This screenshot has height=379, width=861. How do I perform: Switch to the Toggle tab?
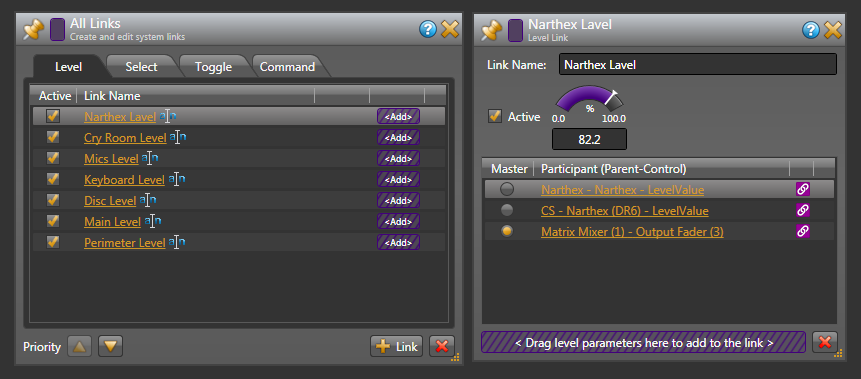213,67
